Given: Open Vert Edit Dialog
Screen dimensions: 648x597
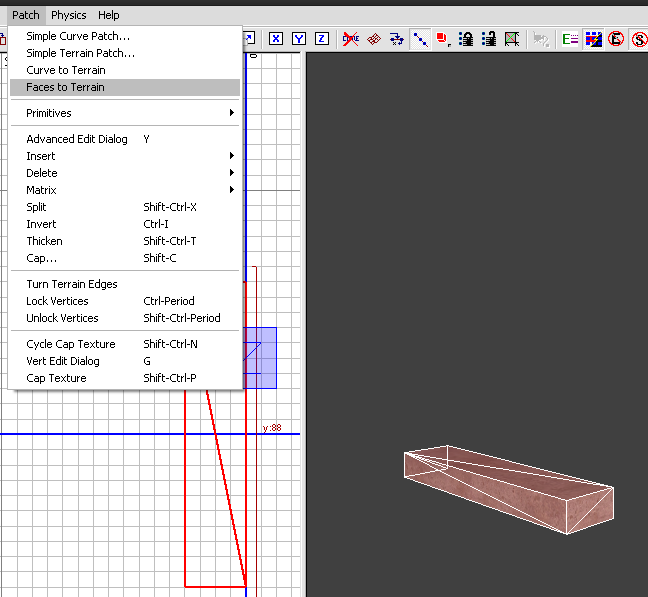Looking at the screenshot, I should point(125,361).
